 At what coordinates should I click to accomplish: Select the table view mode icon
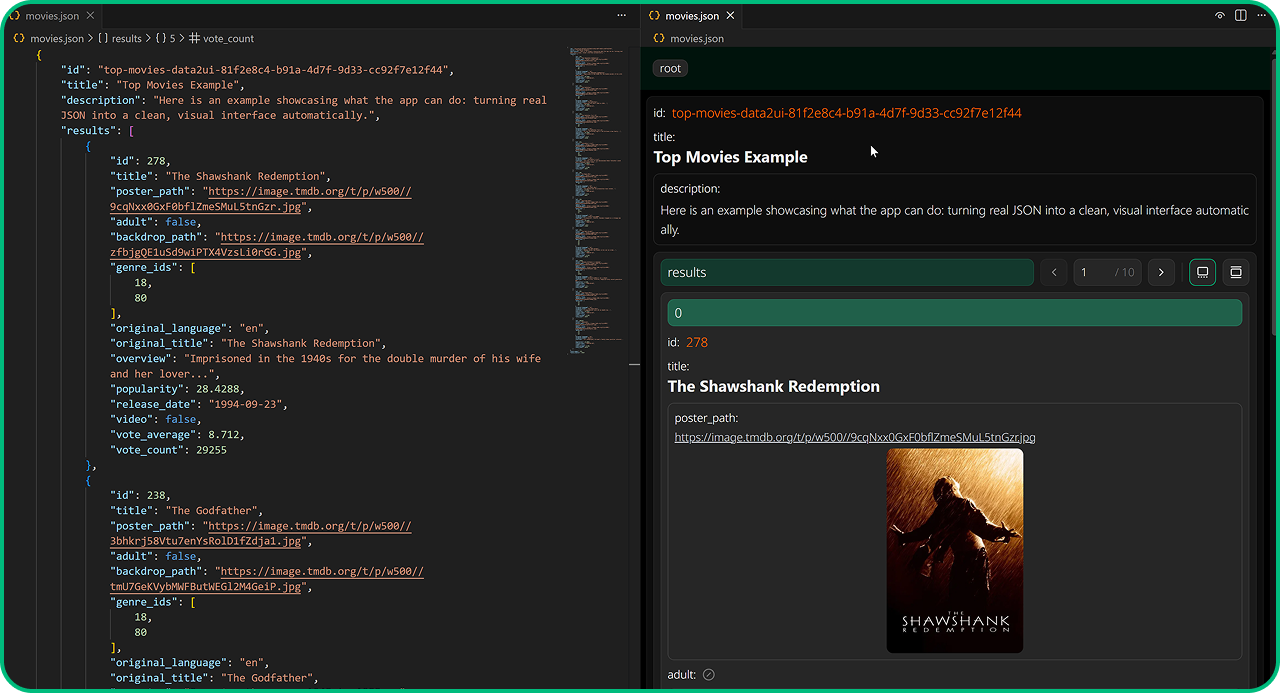click(x=1236, y=272)
